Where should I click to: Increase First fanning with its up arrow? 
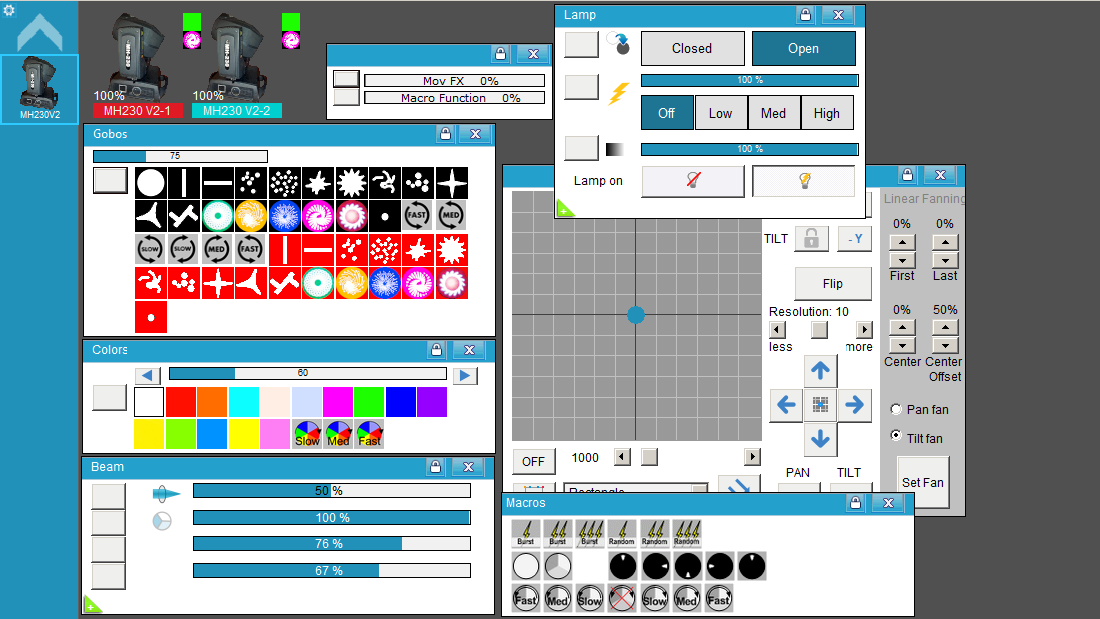coord(902,243)
